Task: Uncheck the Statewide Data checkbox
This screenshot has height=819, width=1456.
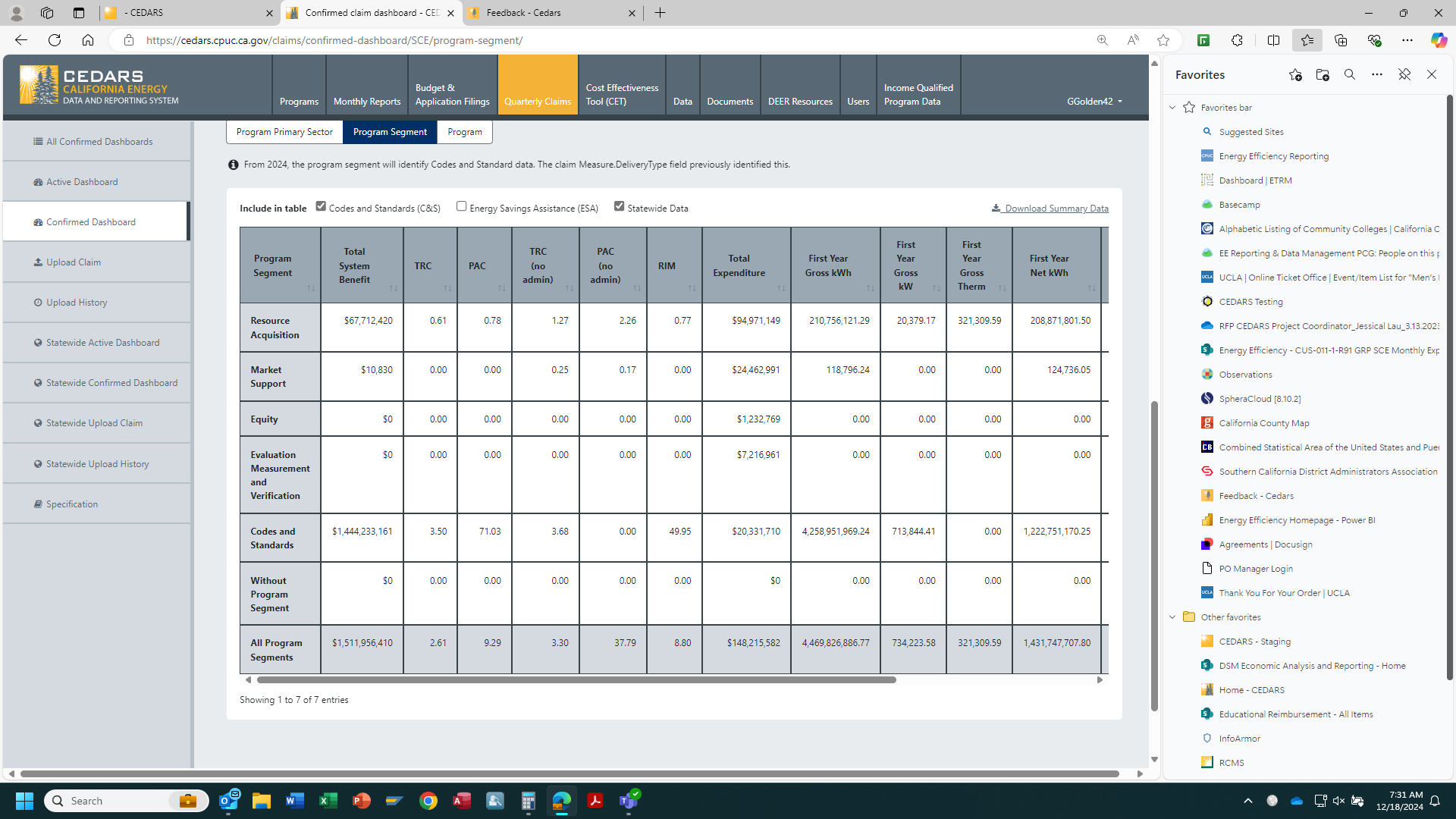Action: click(x=619, y=206)
